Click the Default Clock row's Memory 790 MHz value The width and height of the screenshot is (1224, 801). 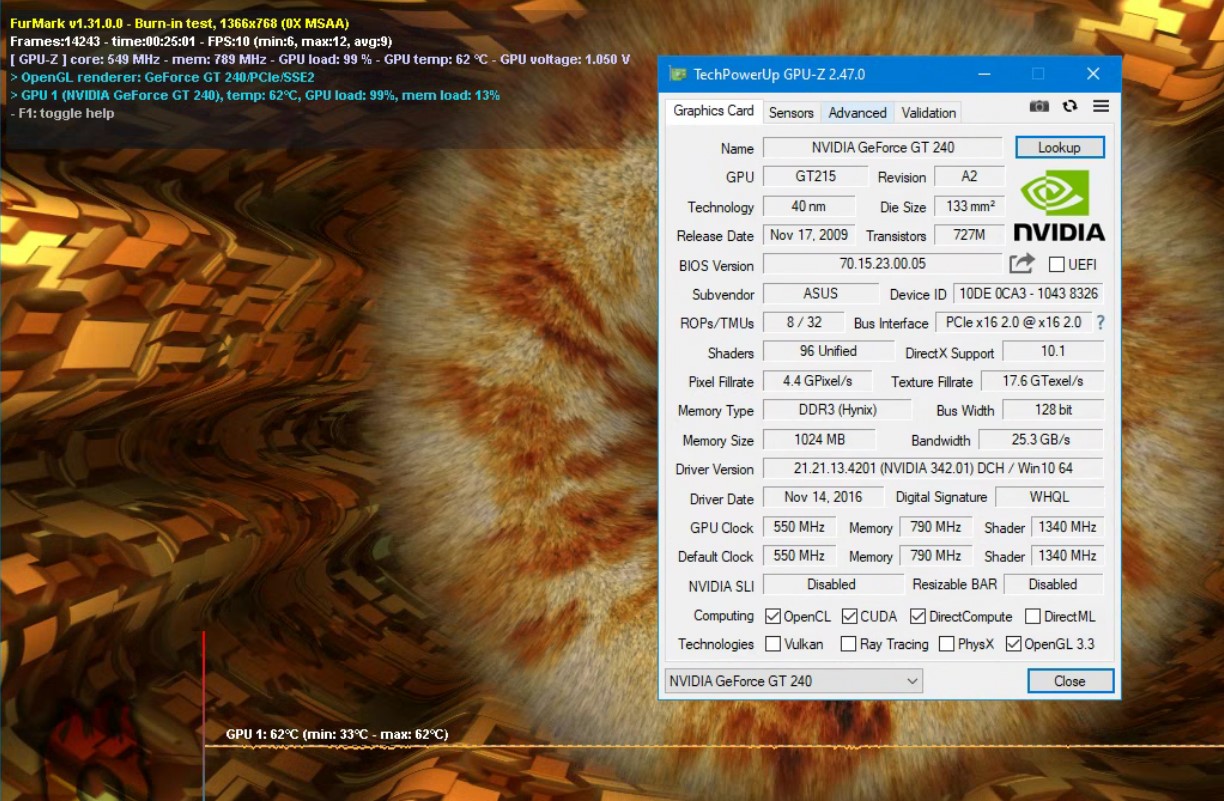coord(936,556)
